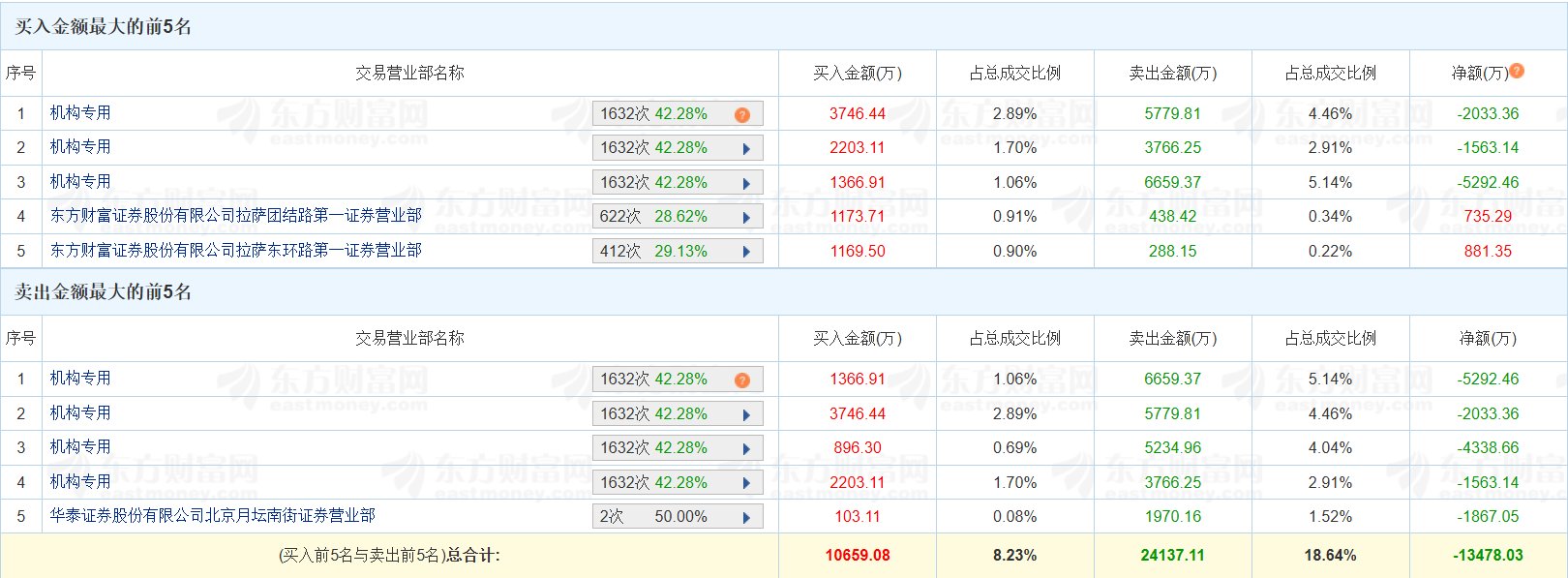This screenshot has width=1568, height=578.
Task: Expand arrow in sell table row 2
Action: point(746,414)
